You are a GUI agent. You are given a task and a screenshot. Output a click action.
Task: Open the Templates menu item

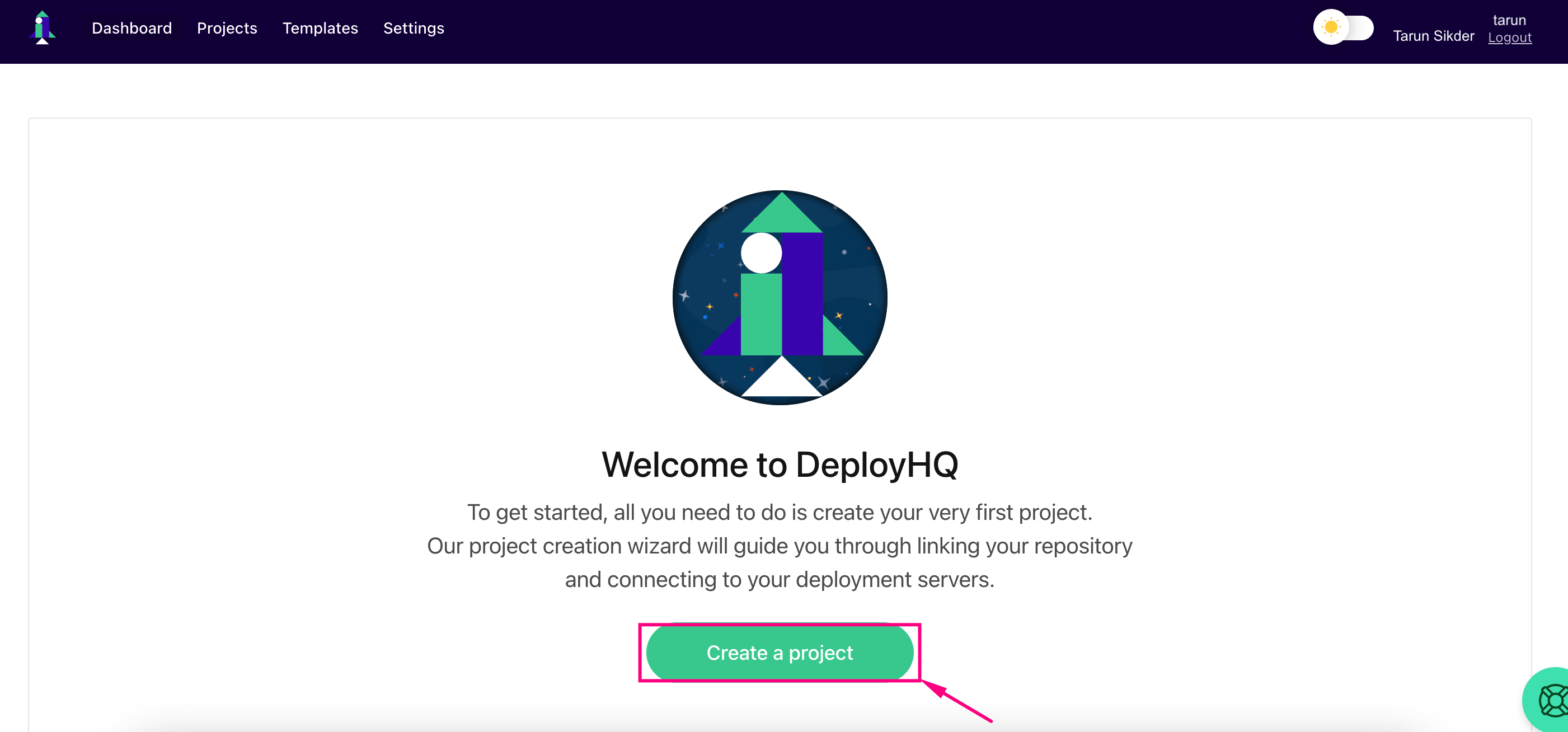coord(320,28)
